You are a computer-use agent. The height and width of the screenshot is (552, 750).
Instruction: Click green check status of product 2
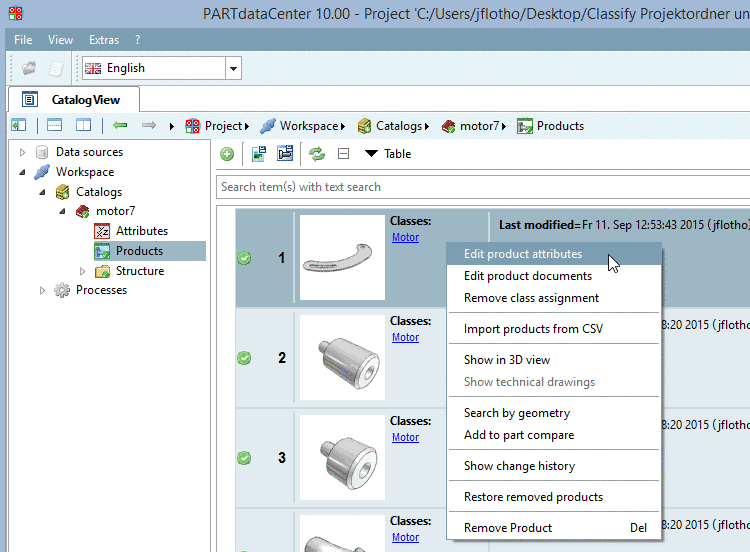(x=244, y=358)
